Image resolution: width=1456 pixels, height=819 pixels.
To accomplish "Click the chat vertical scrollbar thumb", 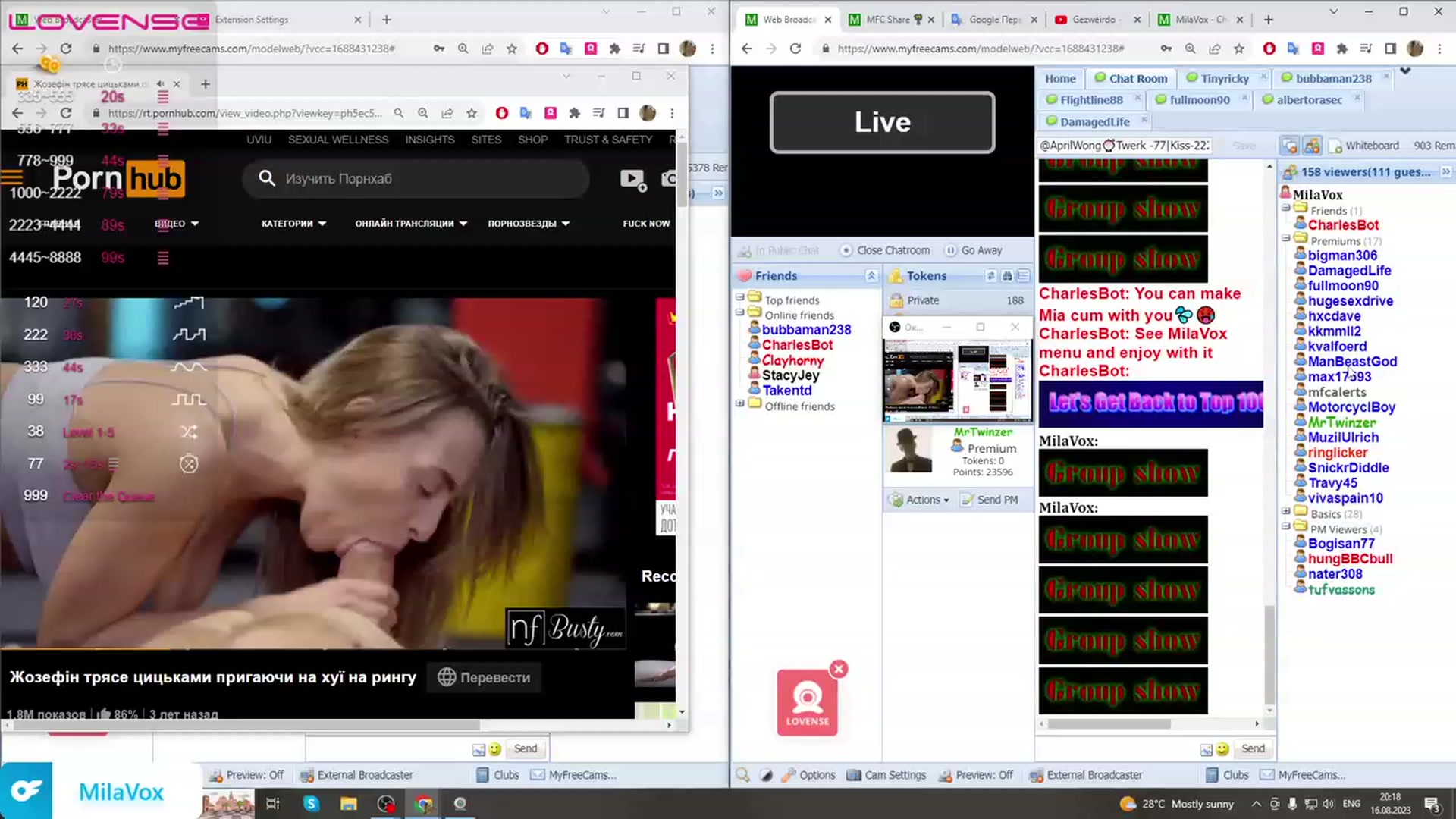I will (x=1269, y=655).
